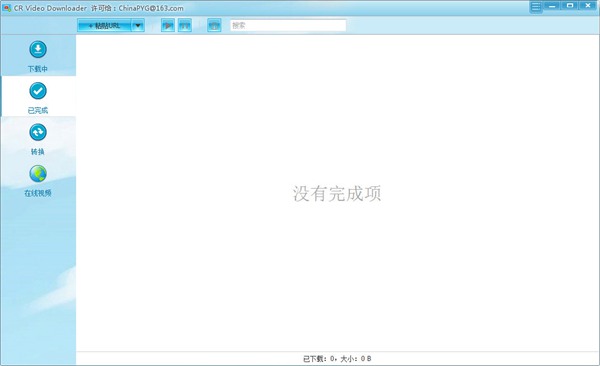600x366 pixels.
Task: Select the 已完成 completed section
Action: pyautogui.click(x=38, y=97)
